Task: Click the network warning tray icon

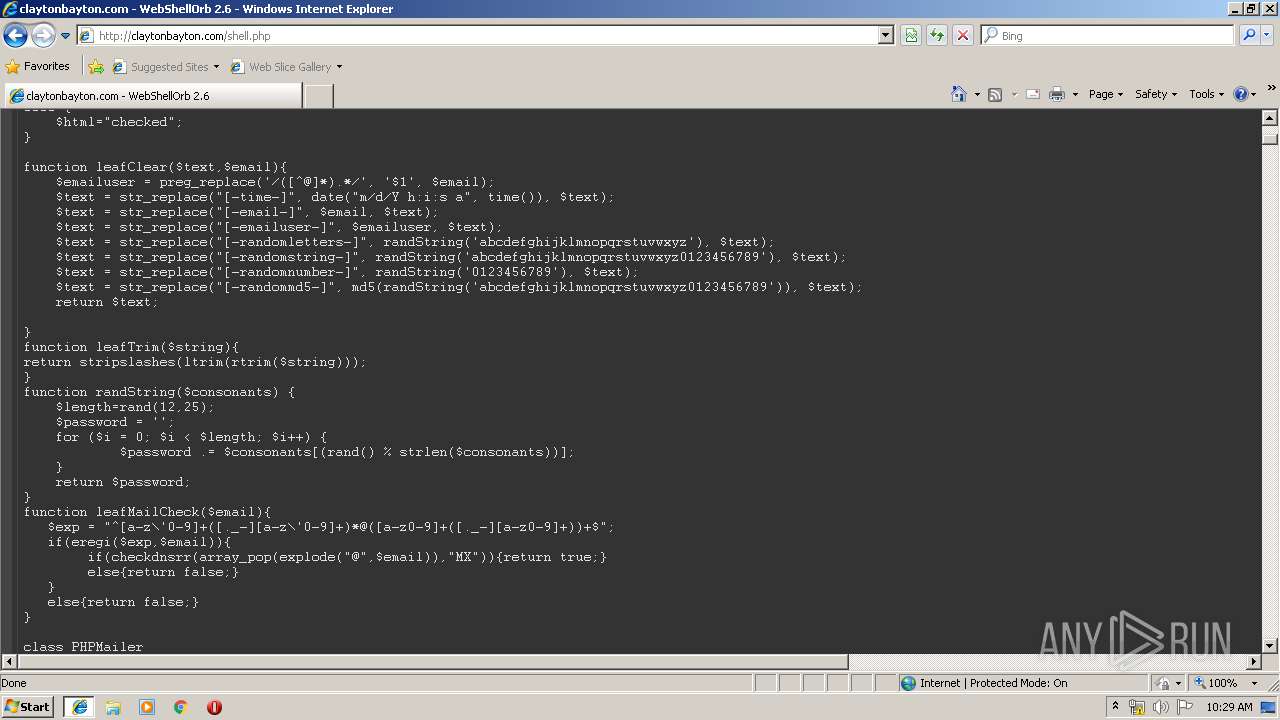Action: [1137, 707]
